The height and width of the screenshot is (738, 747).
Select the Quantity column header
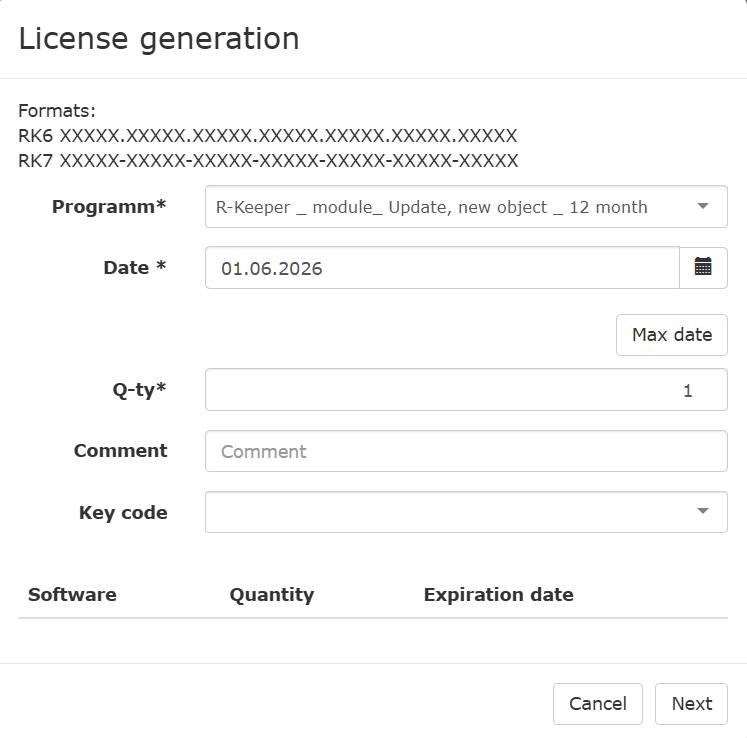(x=272, y=595)
